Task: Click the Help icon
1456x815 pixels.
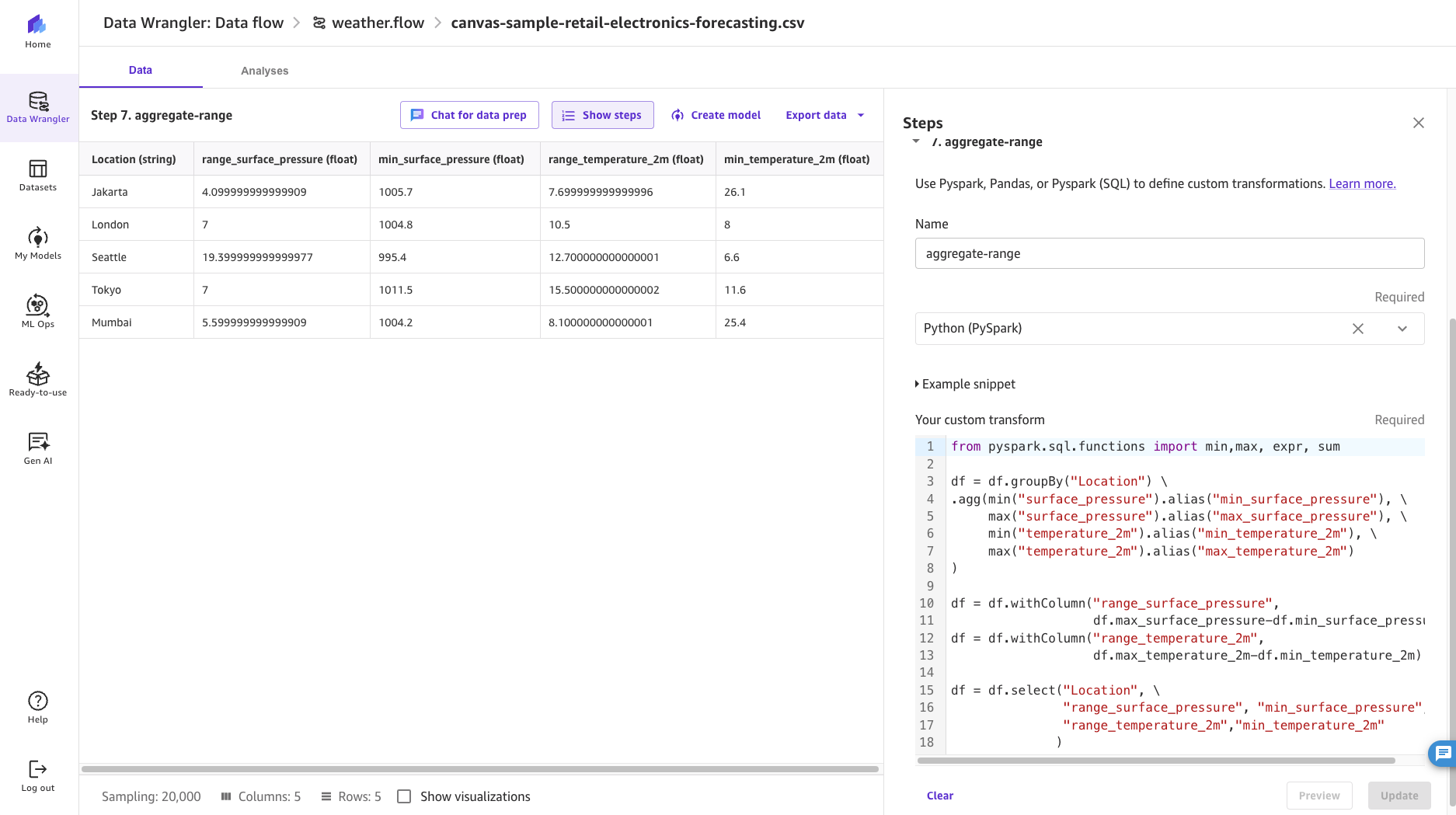Action: pyautogui.click(x=37, y=707)
